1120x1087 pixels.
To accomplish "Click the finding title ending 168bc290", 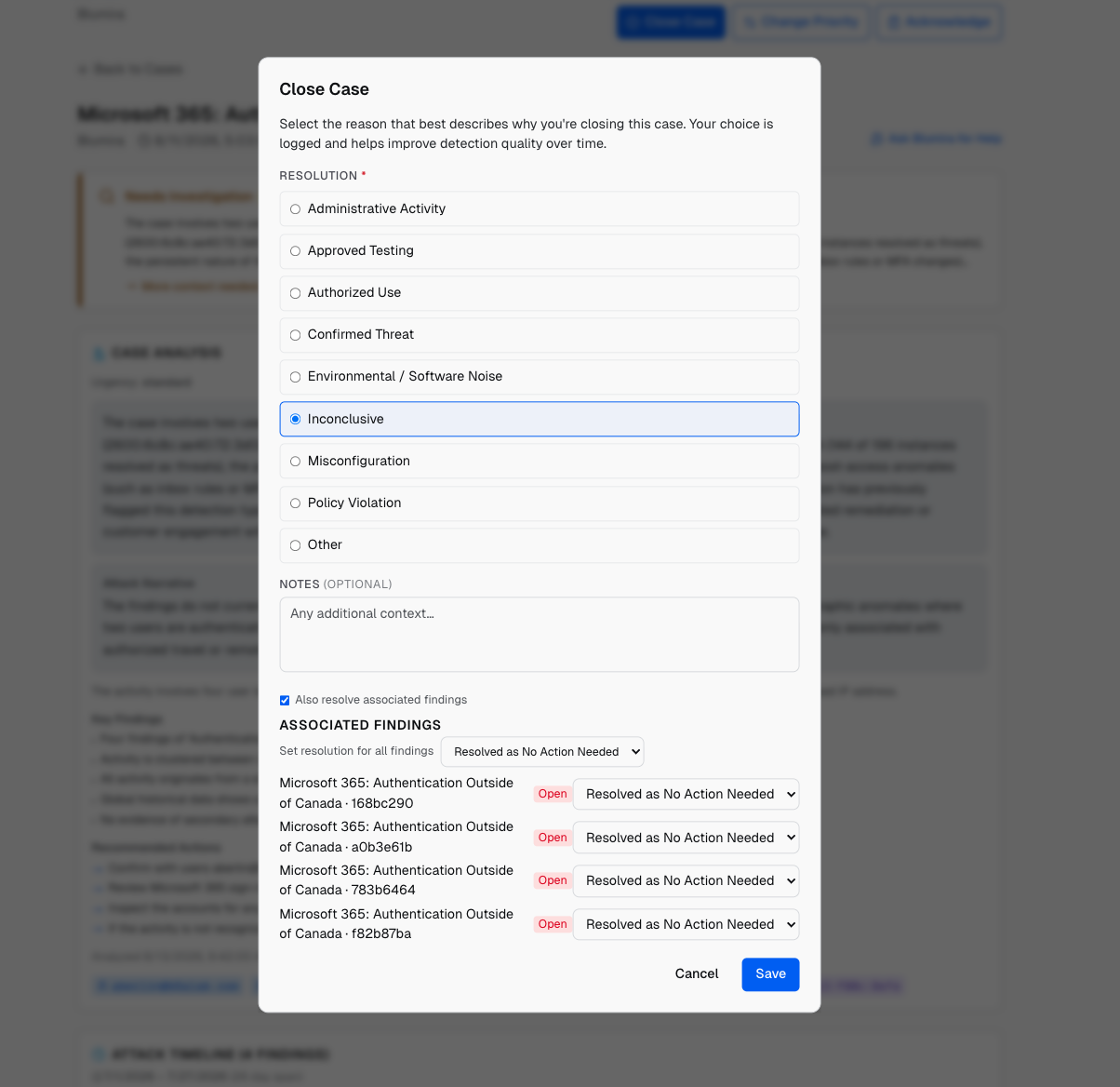I will [396, 793].
